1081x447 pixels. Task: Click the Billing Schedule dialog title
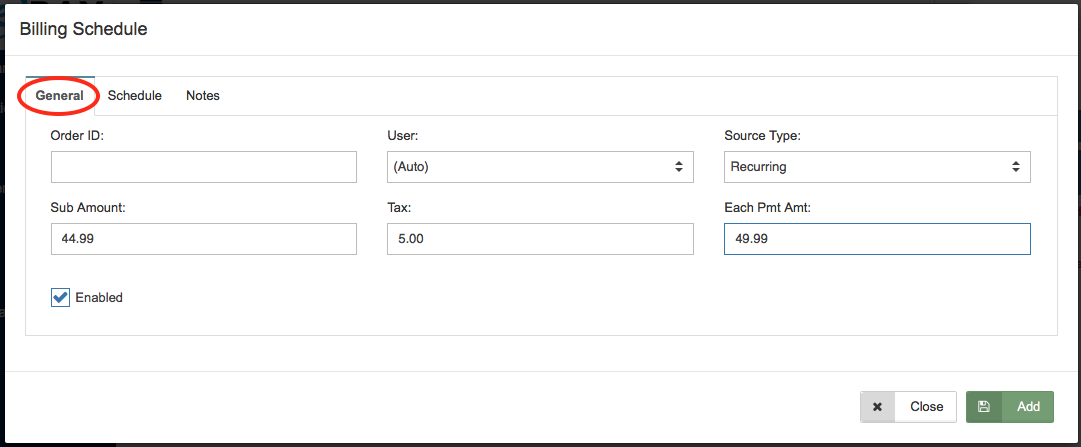pos(84,29)
